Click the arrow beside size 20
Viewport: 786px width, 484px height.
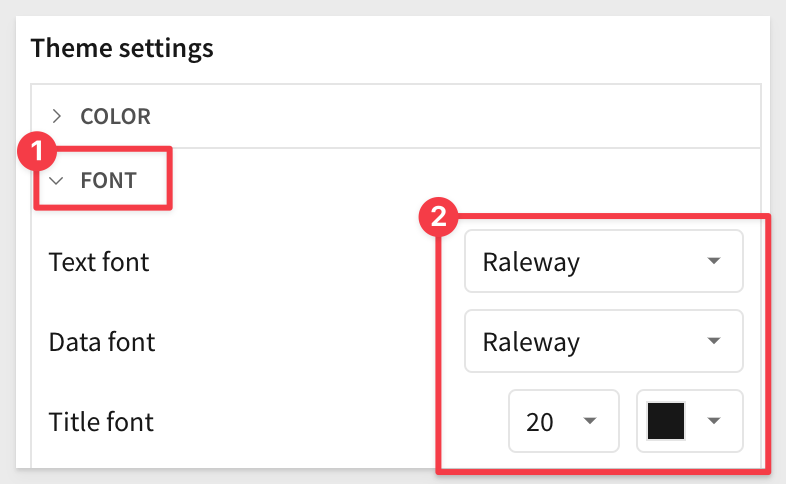click(x=591, y=421)
